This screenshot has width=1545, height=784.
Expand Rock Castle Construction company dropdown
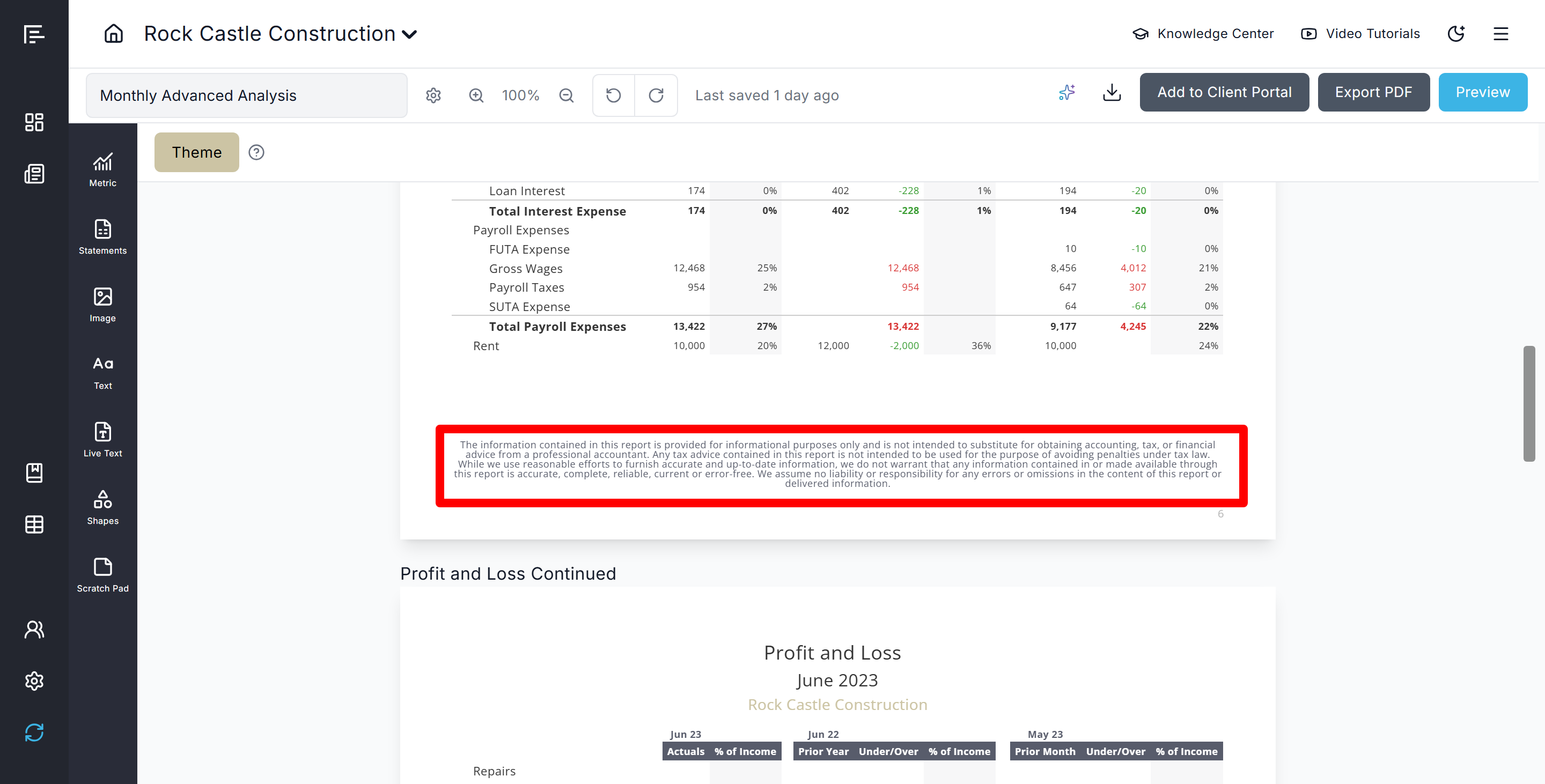coord(410,34)
